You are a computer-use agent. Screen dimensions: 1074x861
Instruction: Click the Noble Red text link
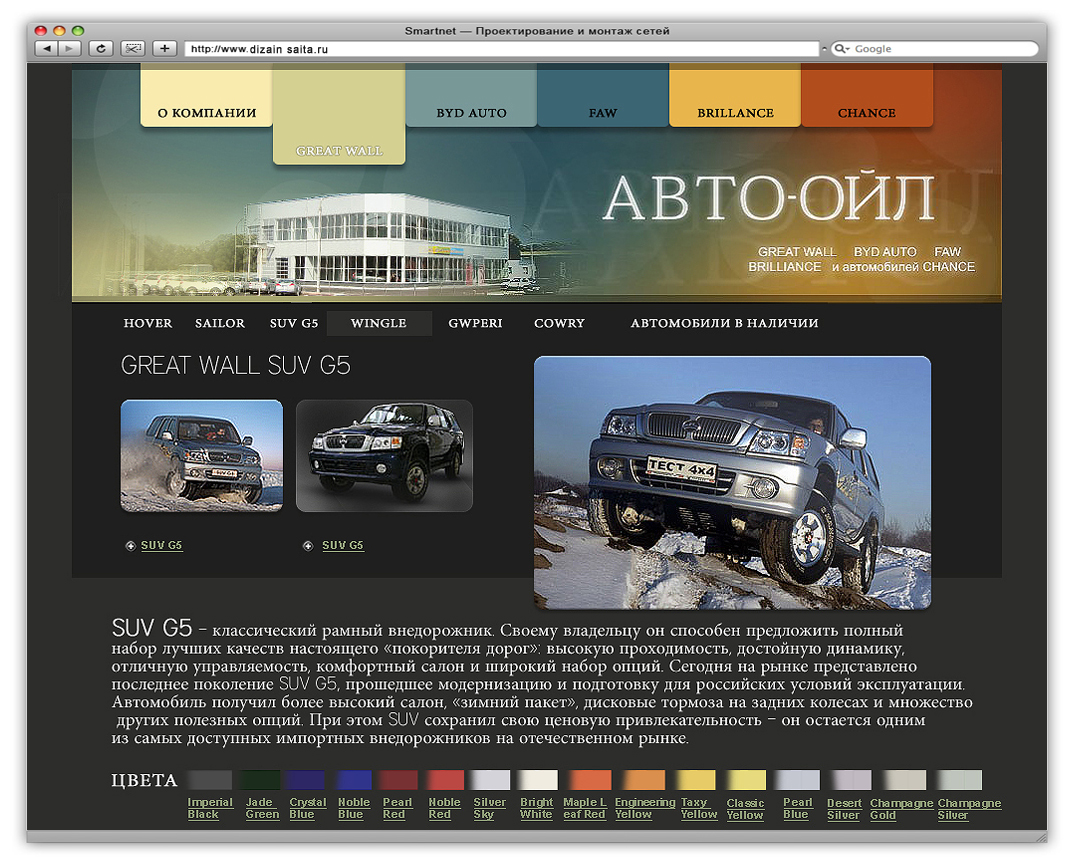pyautogui.click(x=445, y=808)
